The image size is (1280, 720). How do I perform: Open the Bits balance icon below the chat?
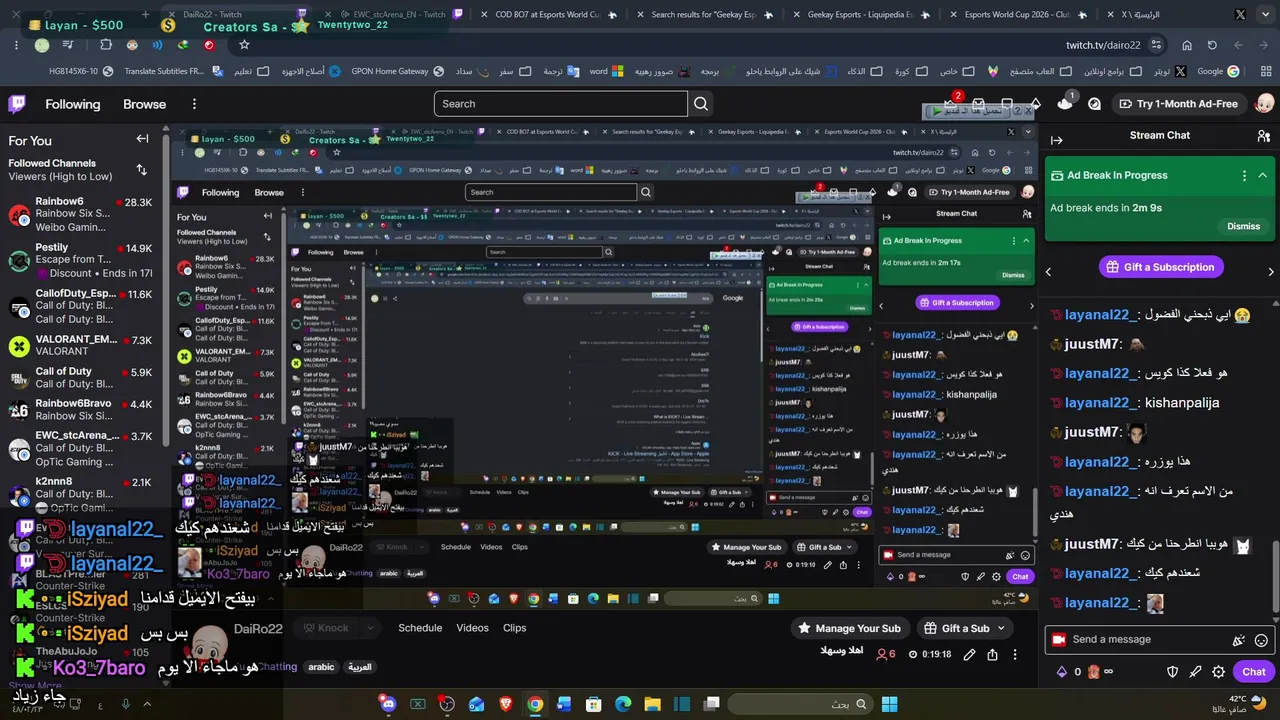click(1062, 672)
